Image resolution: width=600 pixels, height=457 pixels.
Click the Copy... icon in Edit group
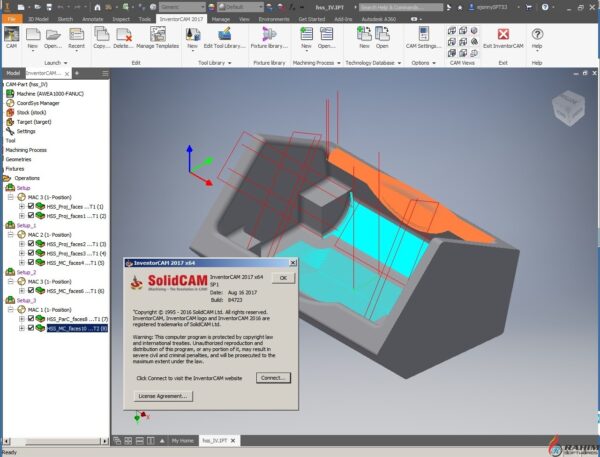(x=102, y=34)
